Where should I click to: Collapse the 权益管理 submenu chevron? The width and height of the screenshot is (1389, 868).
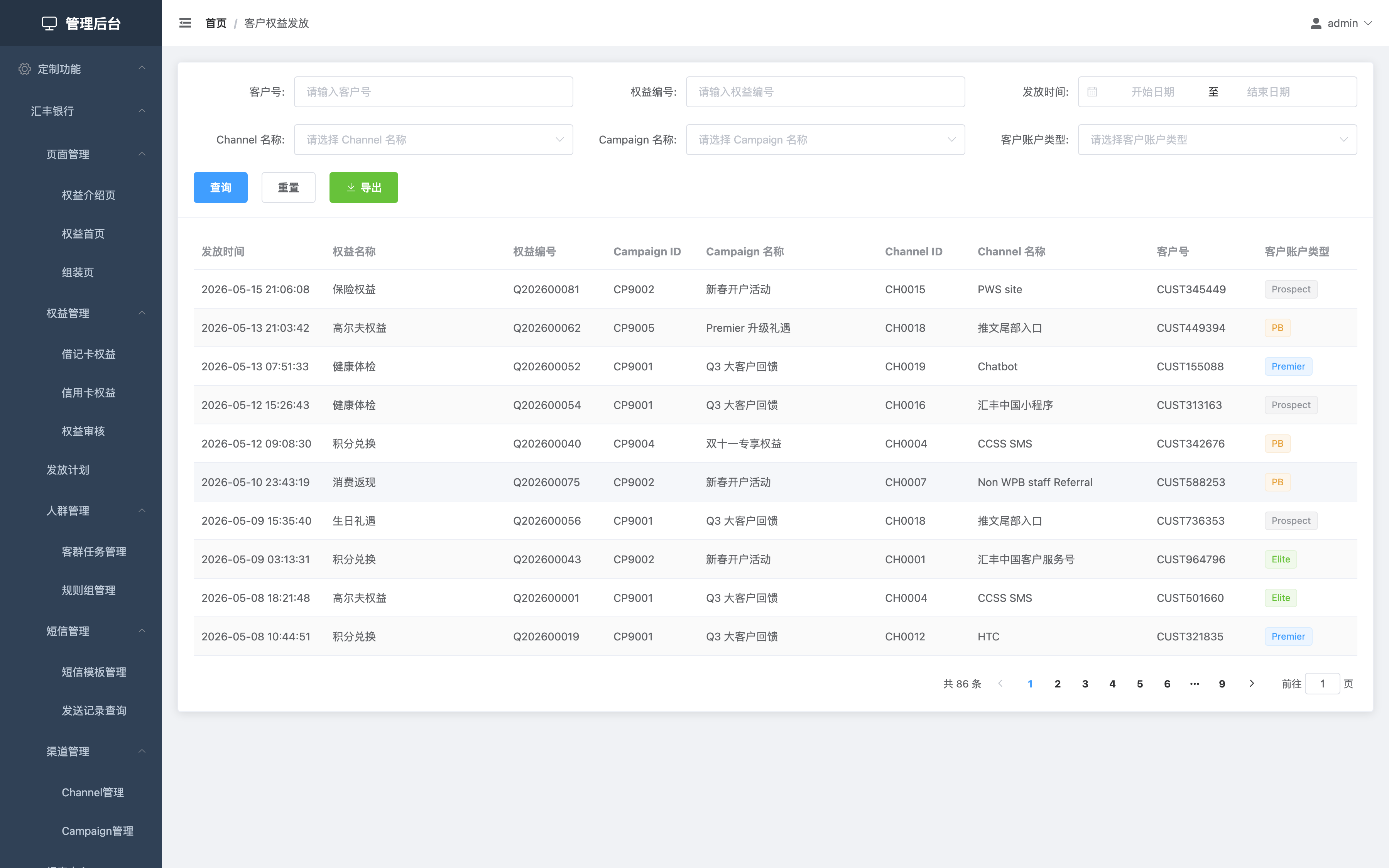coord(142,313)
